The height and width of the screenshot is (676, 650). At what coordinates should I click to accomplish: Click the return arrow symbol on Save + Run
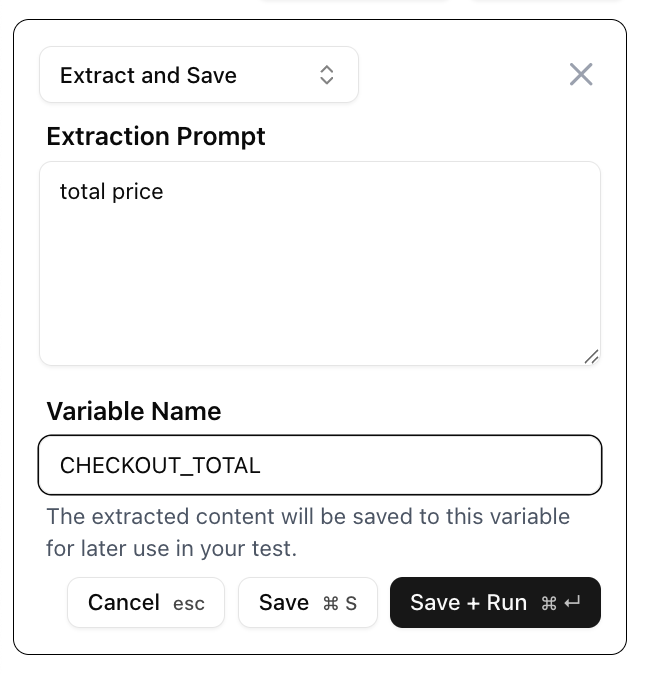[573, 603]
